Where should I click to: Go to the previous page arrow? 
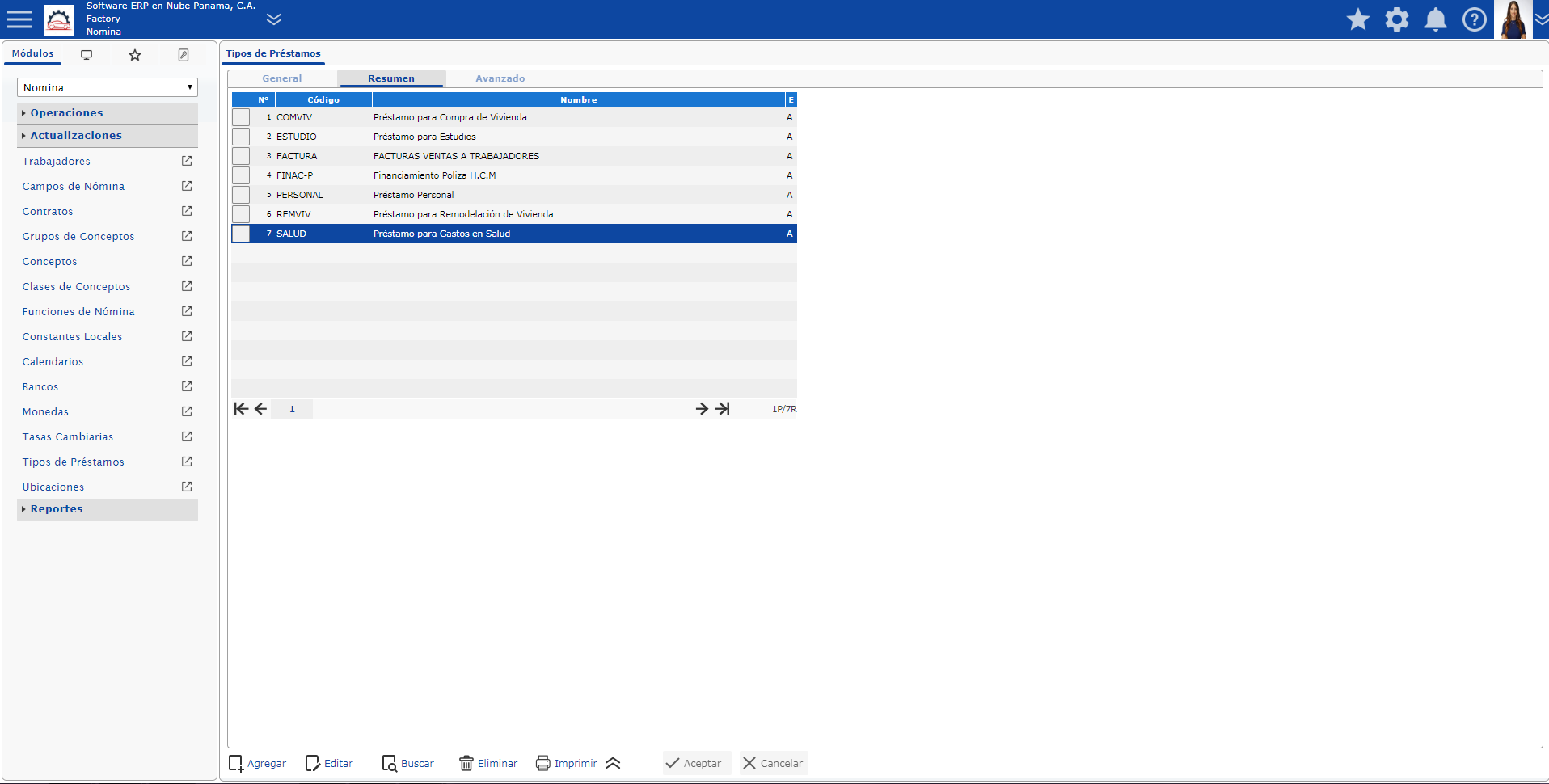pyautogui.click(x=260, y=409)
